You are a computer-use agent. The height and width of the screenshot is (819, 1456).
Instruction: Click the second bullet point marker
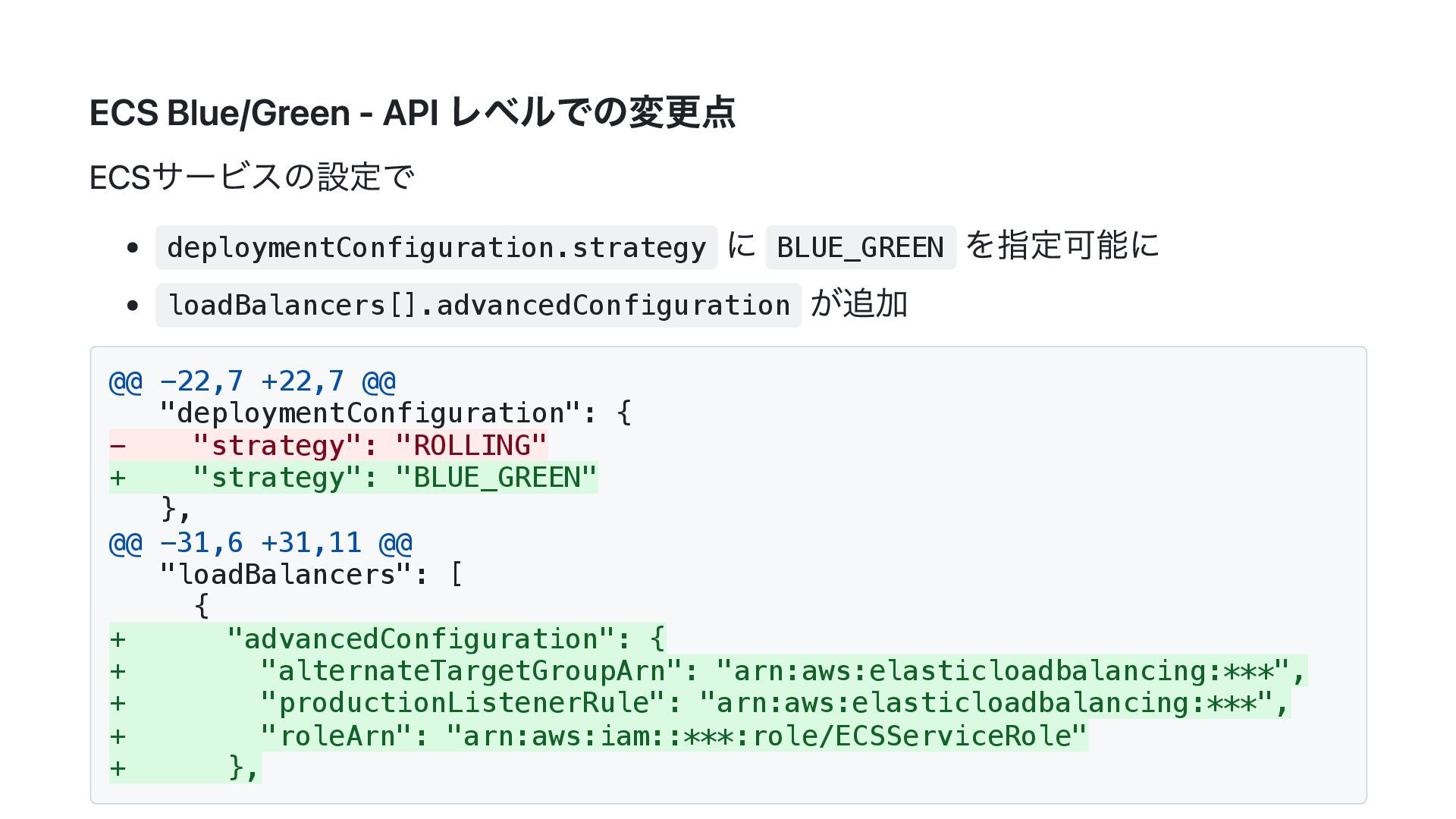133,306
